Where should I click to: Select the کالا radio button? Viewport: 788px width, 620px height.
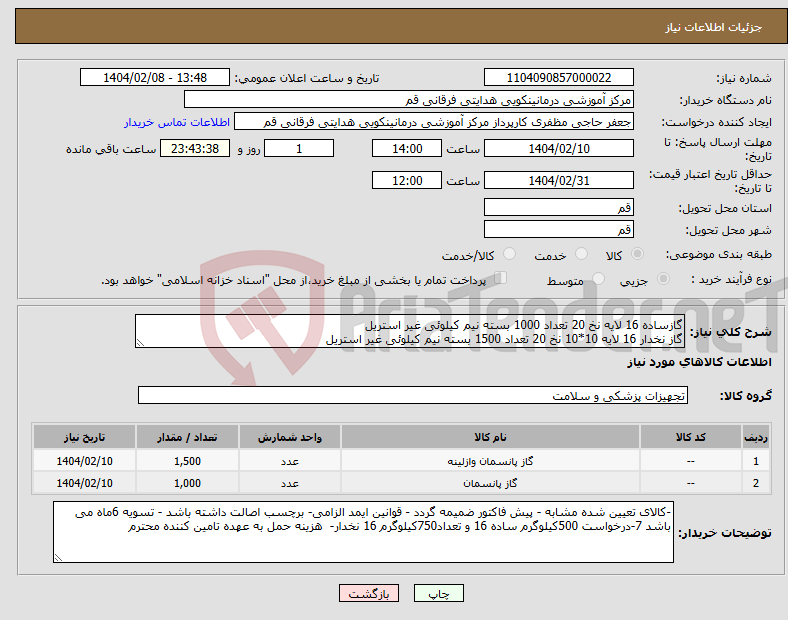click(x=637, y=254)
